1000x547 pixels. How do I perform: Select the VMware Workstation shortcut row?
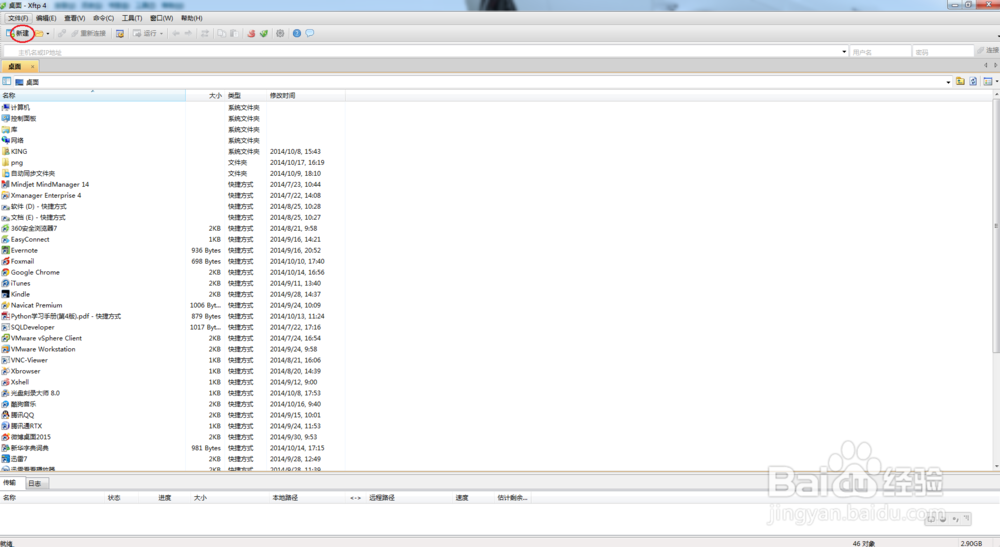click(172, 349)
